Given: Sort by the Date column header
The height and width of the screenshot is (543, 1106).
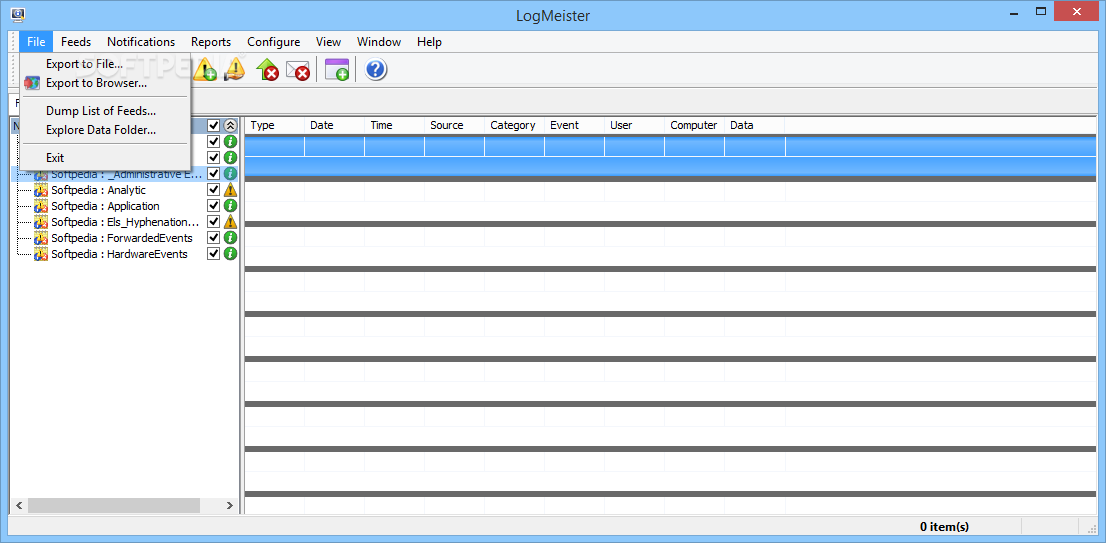Looking at the screenshot, I should 334,126.
